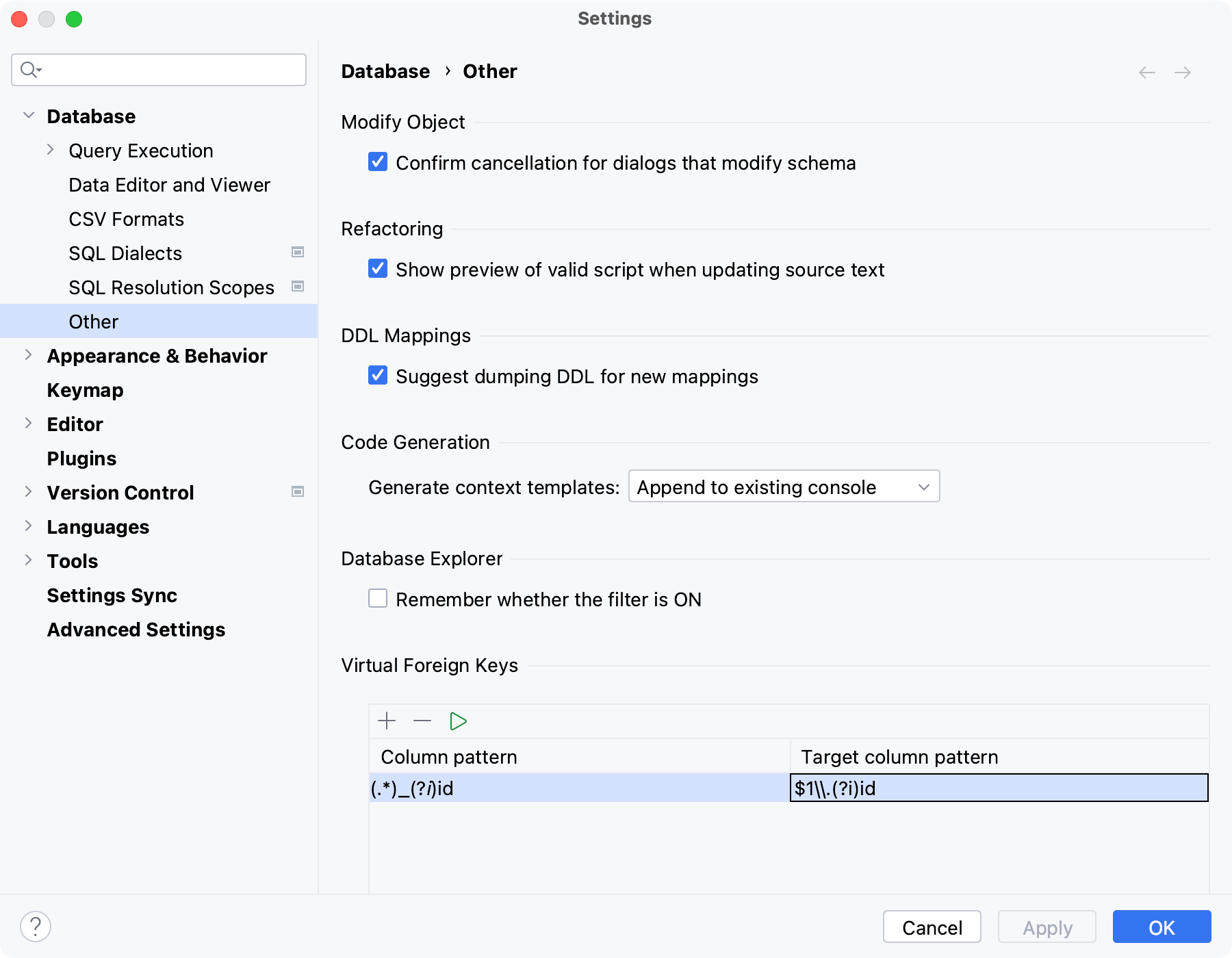Remove the selected foreign key pattern
This screenshot has width=1232, height=958.
point(422,721)
